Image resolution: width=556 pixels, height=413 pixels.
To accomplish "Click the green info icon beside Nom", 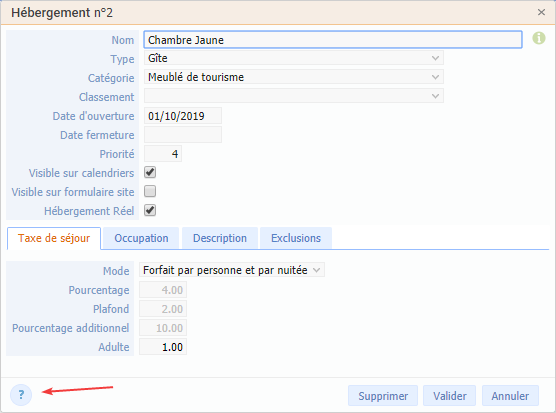I will click(539, 38).
